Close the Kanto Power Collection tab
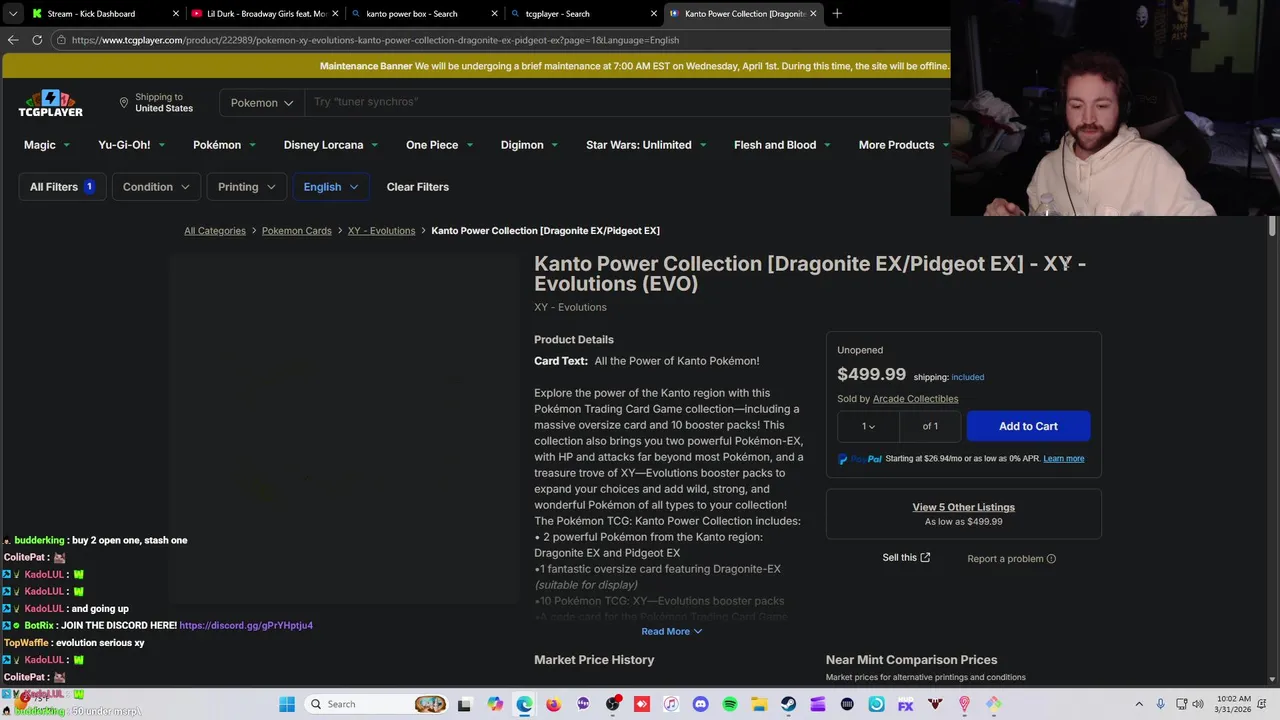This screenshot has height=720, width=1280. [813, 14]
